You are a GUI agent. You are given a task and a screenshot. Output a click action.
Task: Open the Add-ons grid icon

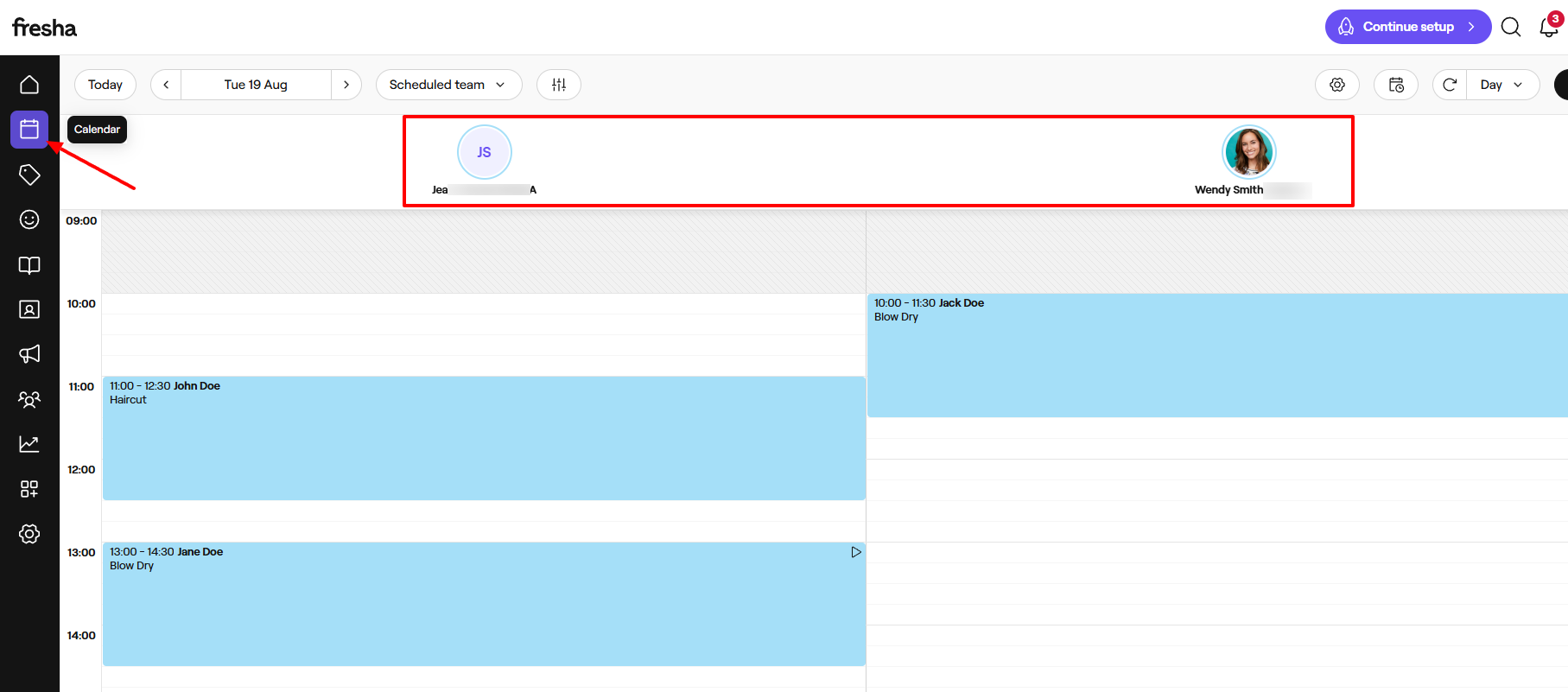click(29, 489)
